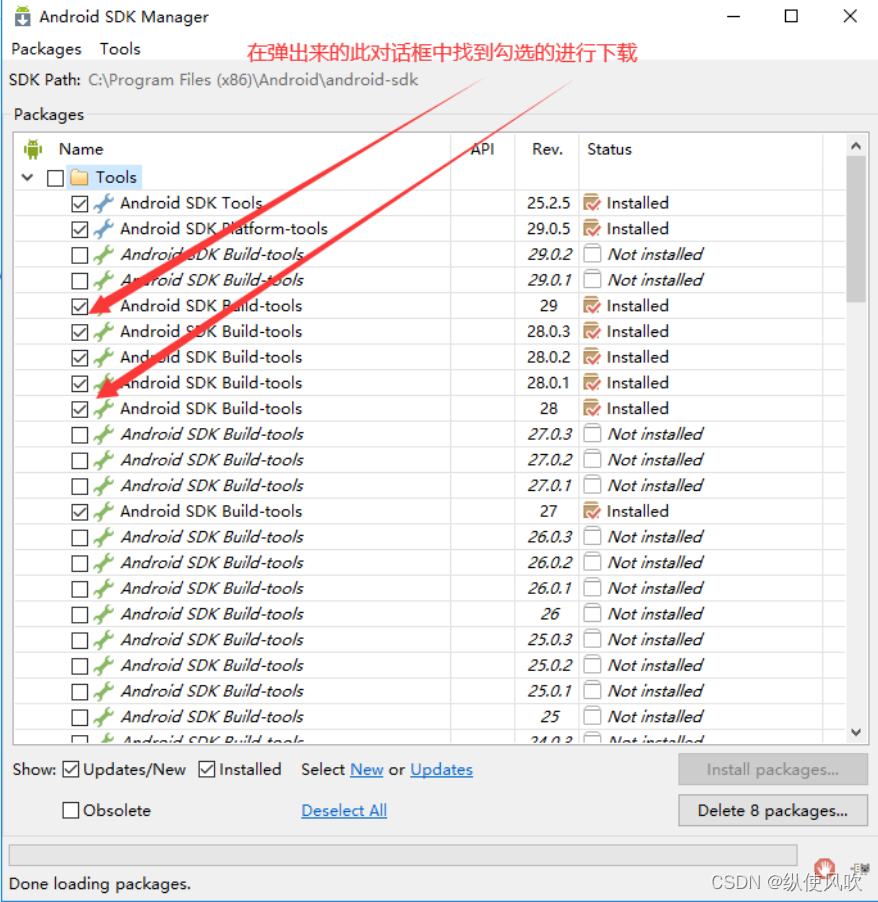
Task: Click wrench icon of Build-tools rev 27 row
Action: 104,511
